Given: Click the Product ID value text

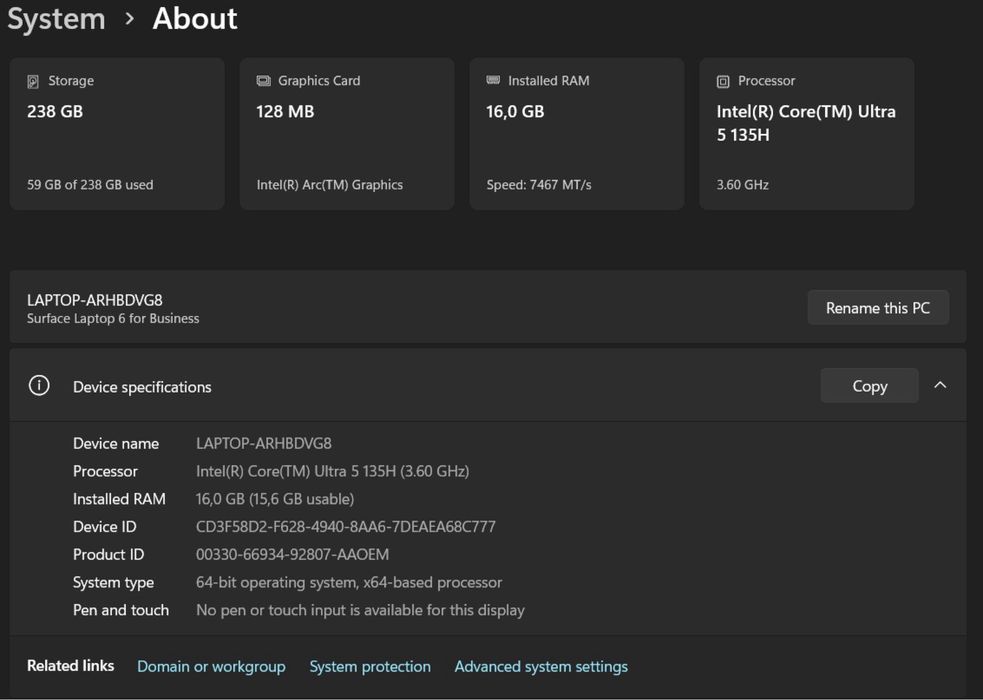Looking at the screenshot, I should point(292,554).
